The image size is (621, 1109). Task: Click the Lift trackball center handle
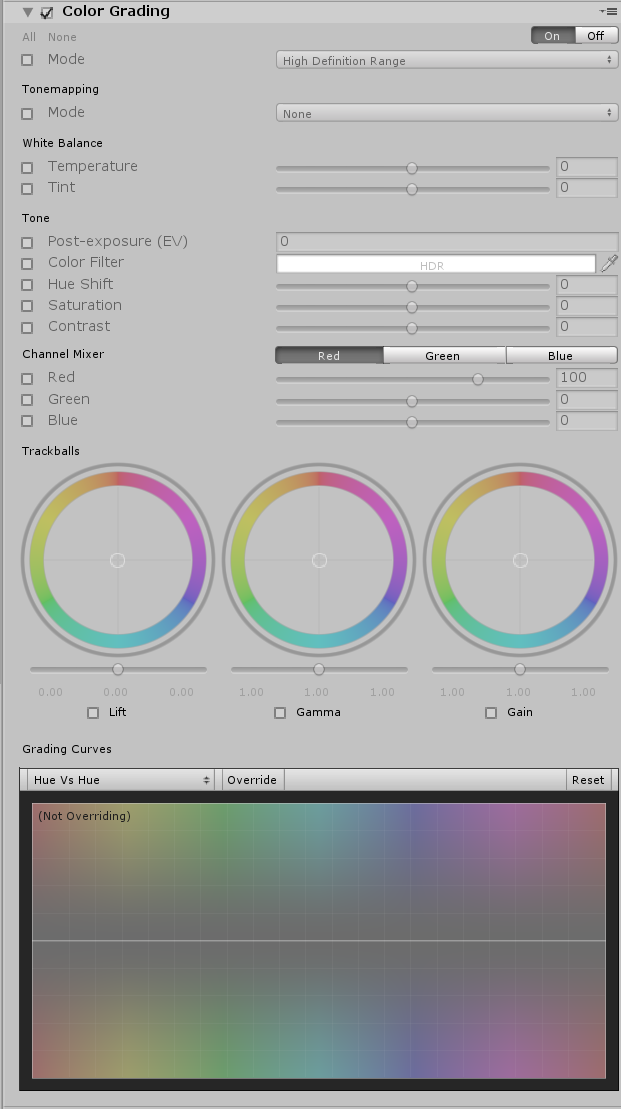click(117, 560)
